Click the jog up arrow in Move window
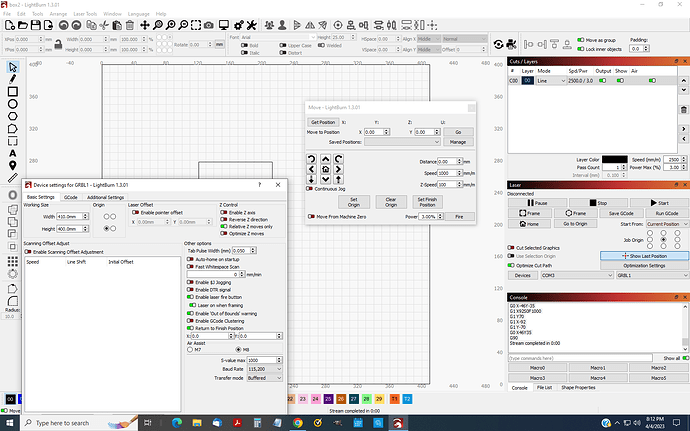 click(x=325, y=159)
